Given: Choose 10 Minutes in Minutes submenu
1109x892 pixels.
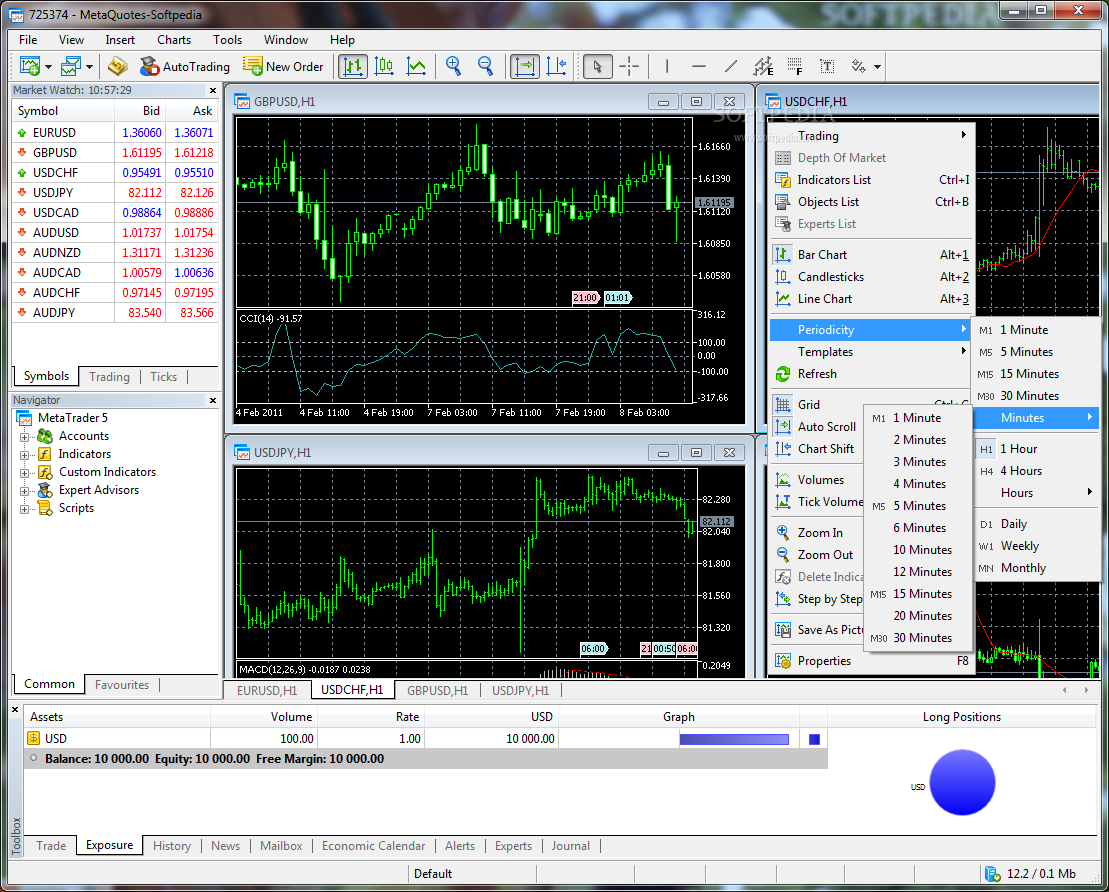Looking at the screenshot, I should click(x=919, y=550).
